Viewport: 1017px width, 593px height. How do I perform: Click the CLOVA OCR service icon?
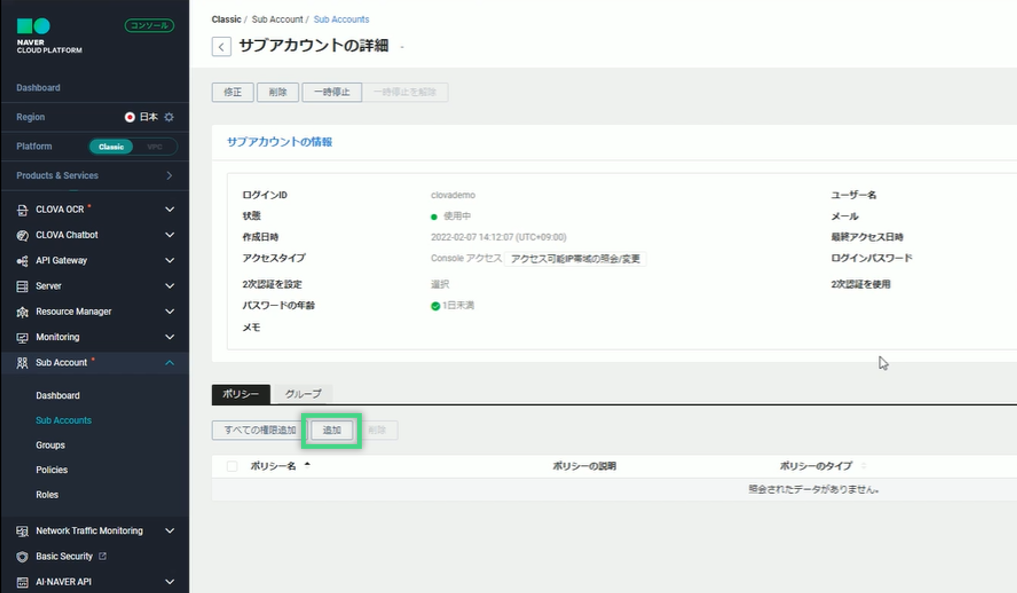pos(23,210)
